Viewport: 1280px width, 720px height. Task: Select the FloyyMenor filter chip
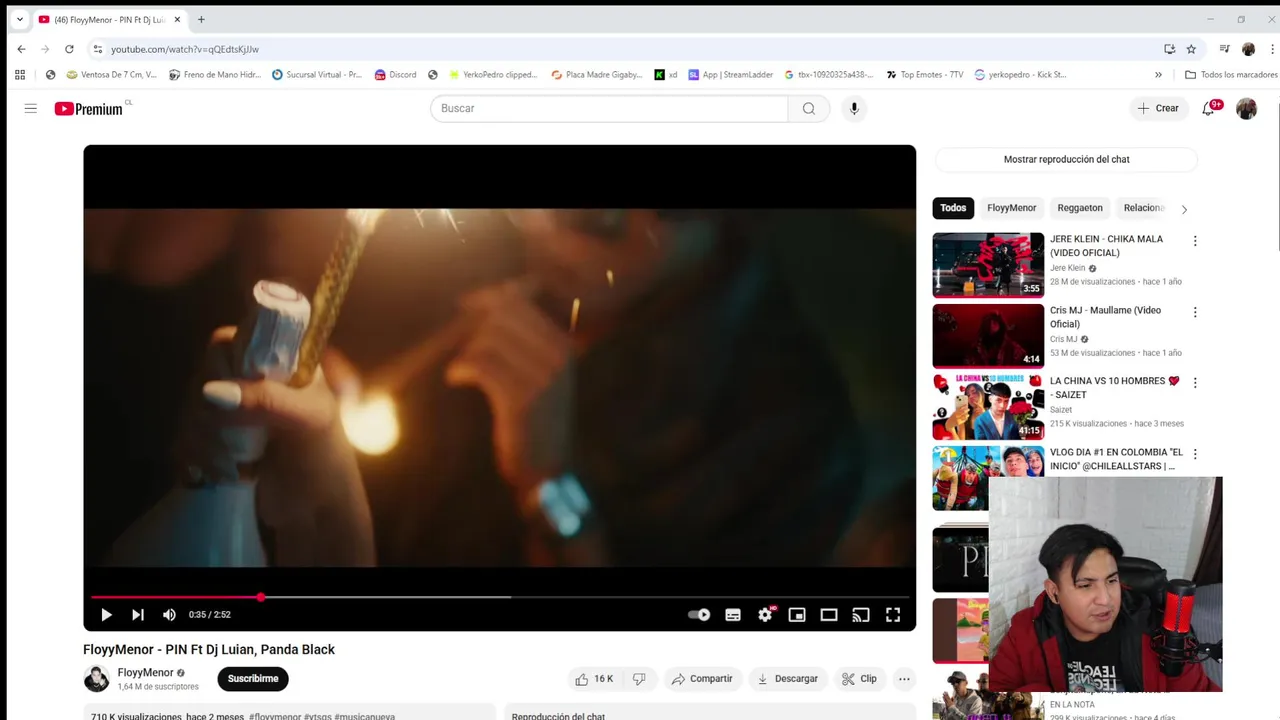pyautogui.click(x=1011, y=208)
